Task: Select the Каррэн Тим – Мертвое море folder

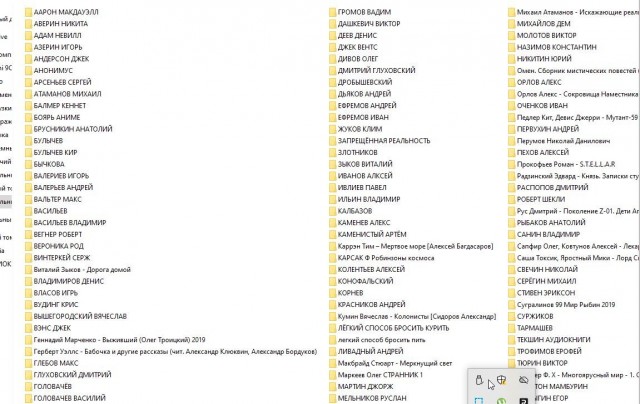Action: 416,246
